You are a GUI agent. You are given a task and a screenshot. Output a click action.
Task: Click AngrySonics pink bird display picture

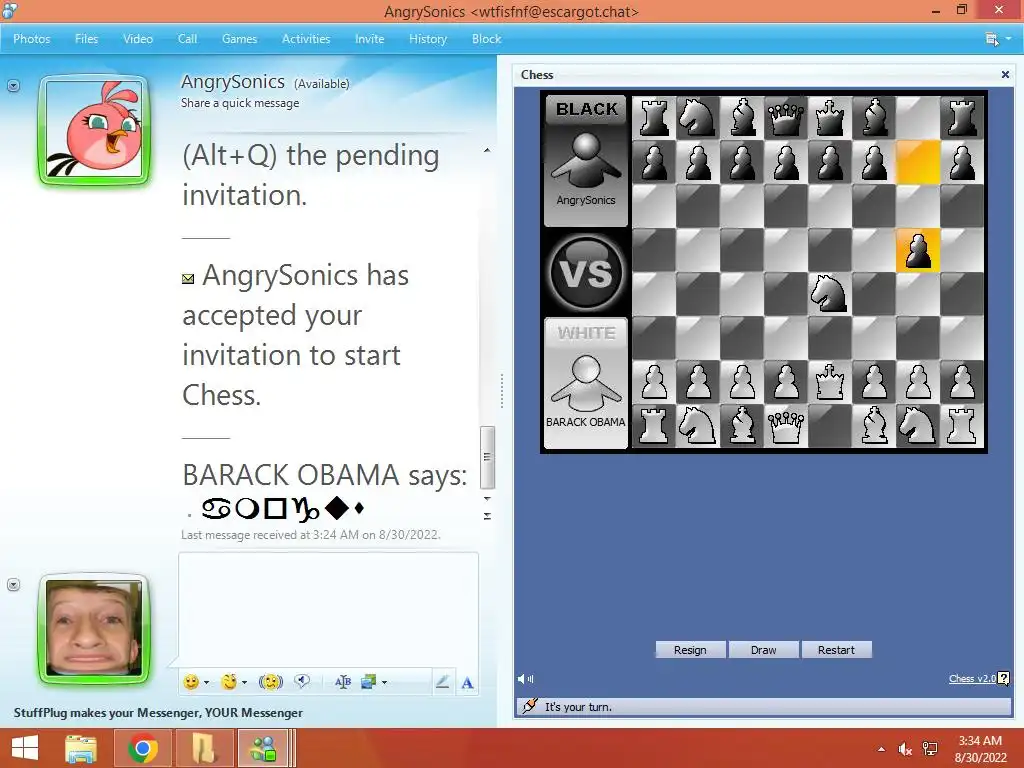[x=94, y=129]
